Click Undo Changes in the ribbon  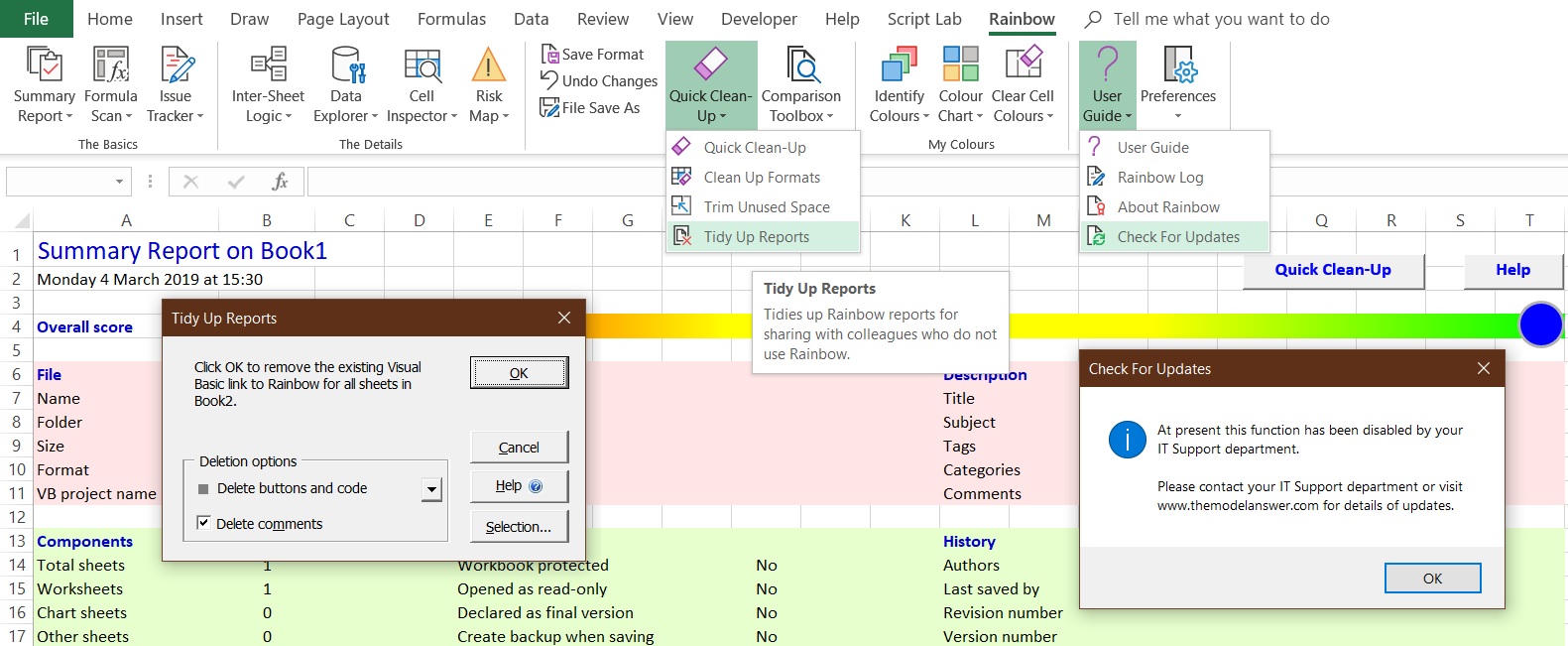(599, 81)
